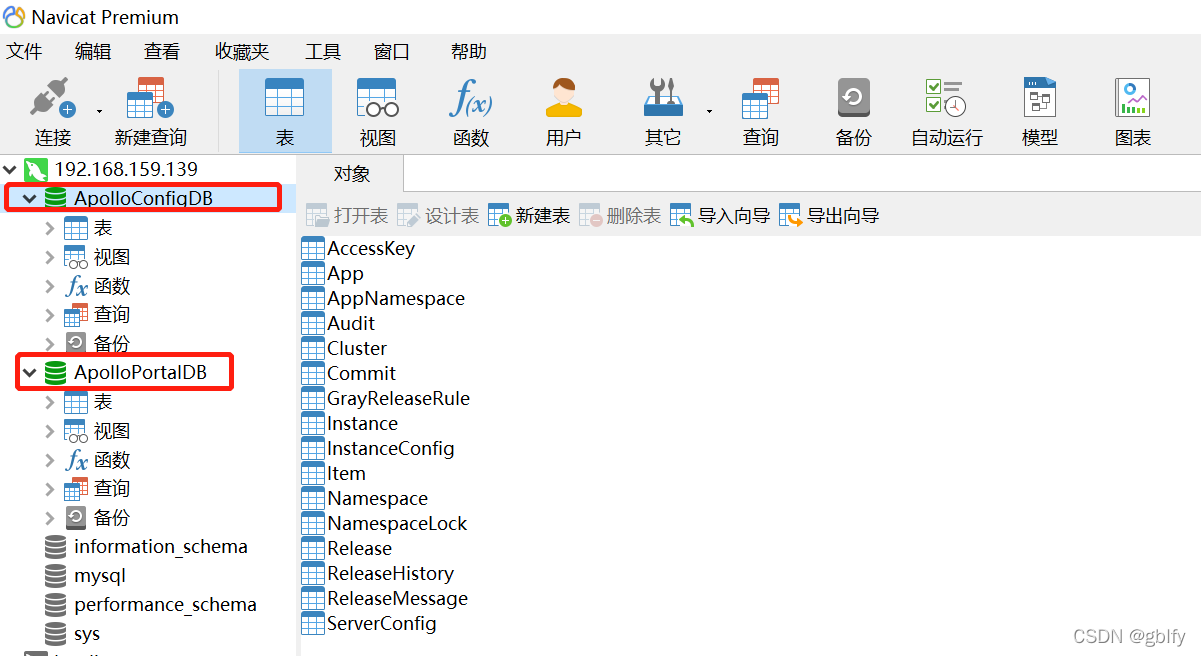Open the 窗口 menu
The width and height of the screenshot is (1201, 656).
pyautogui.click(x=392, y=52)
